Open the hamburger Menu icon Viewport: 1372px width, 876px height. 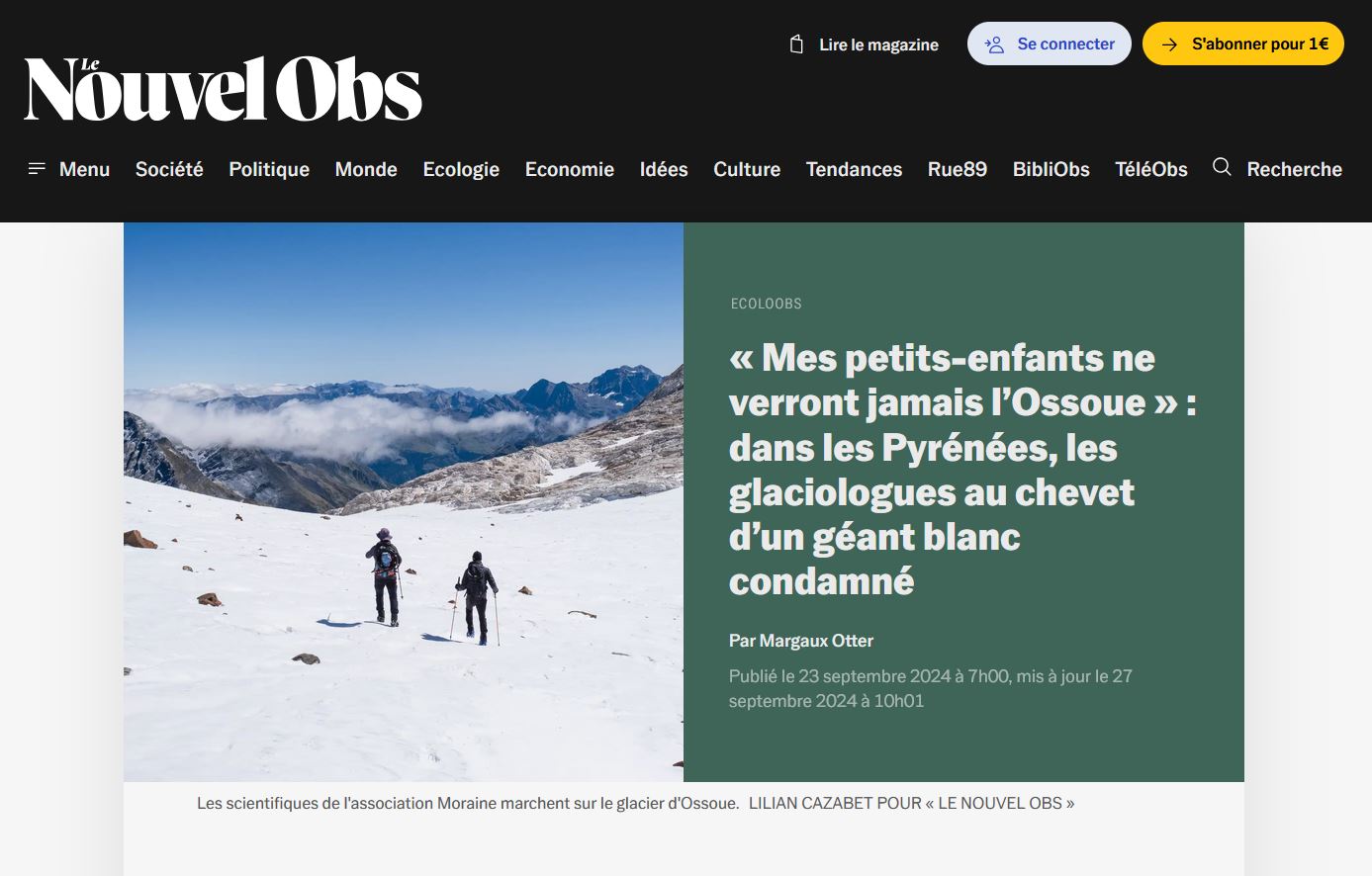pos(37,169)
